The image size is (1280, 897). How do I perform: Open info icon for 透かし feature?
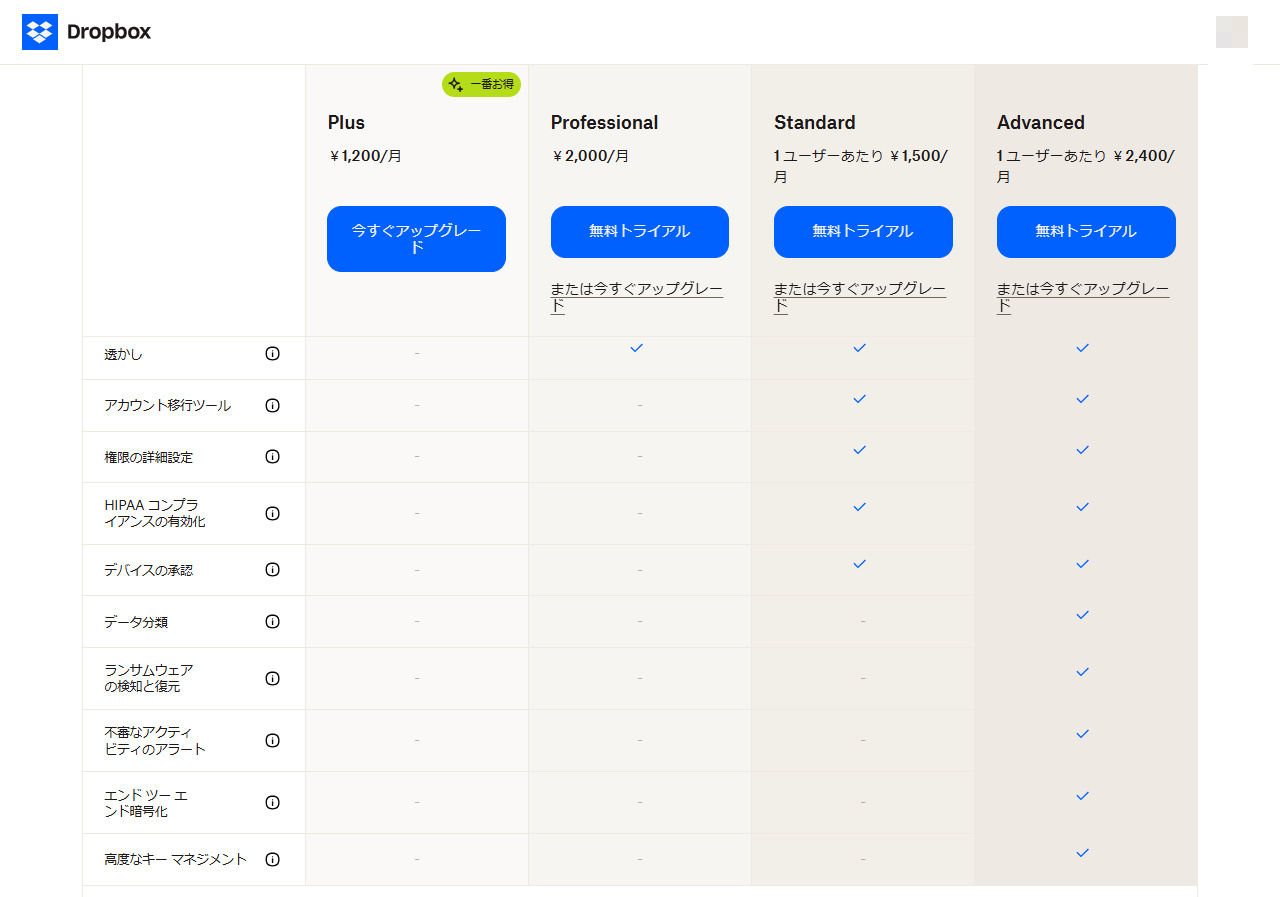(x=272, y=354)
